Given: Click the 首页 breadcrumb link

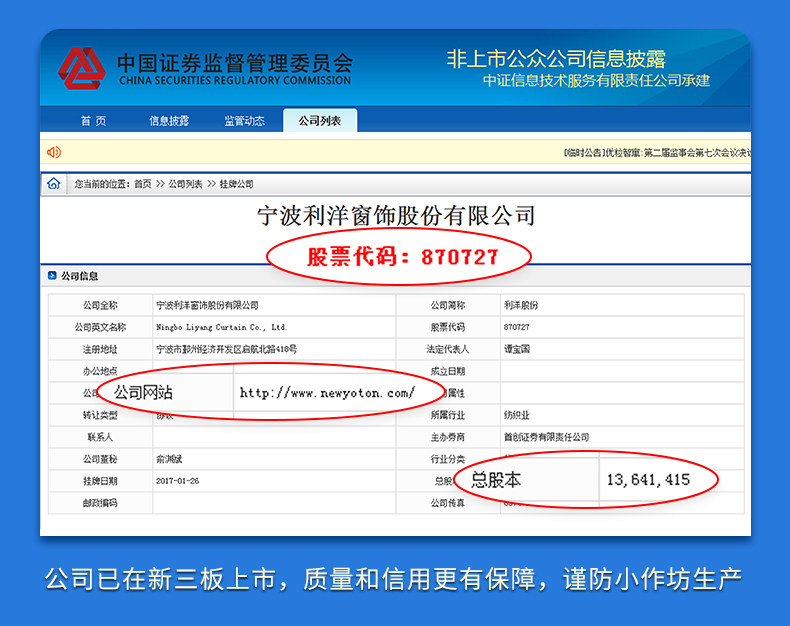Looking at the screenshot, I should 143,184.
